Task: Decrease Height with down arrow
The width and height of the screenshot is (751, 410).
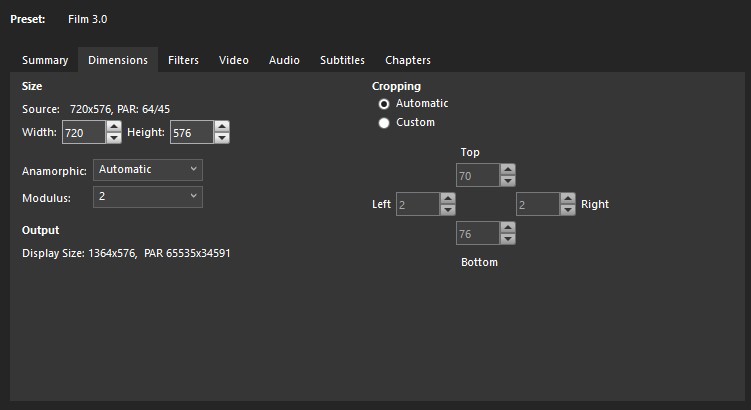Action: (x=222, y=138)
